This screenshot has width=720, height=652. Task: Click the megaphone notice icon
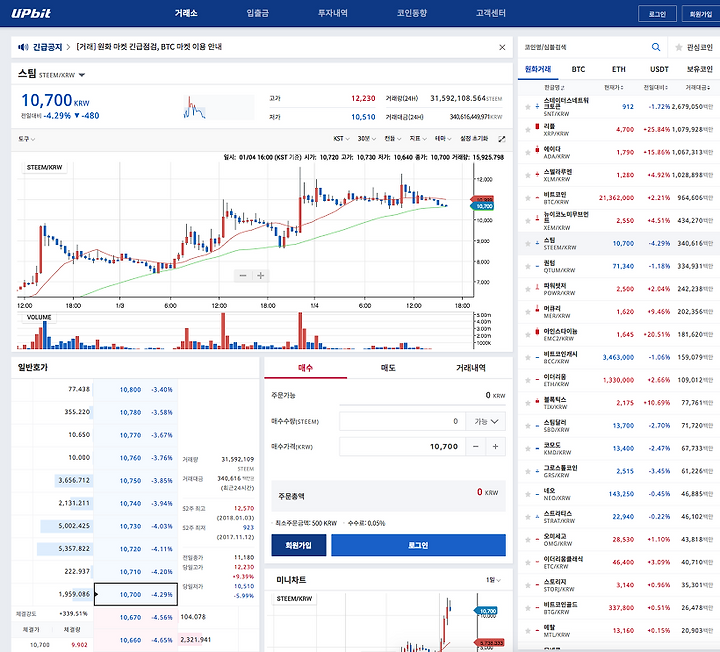pyautogui.click(x=23, y=47)
